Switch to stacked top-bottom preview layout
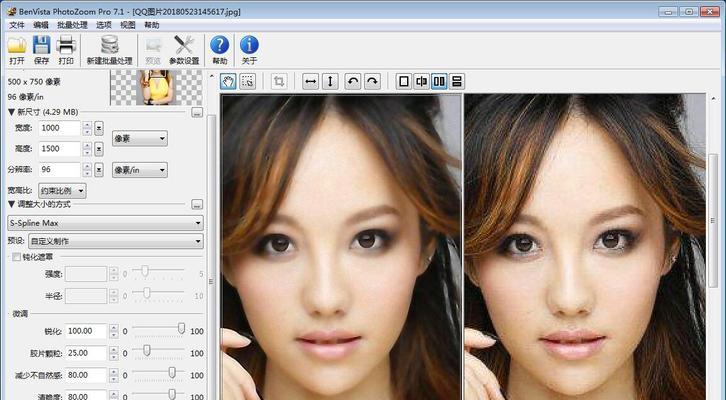 pos(457,81)
